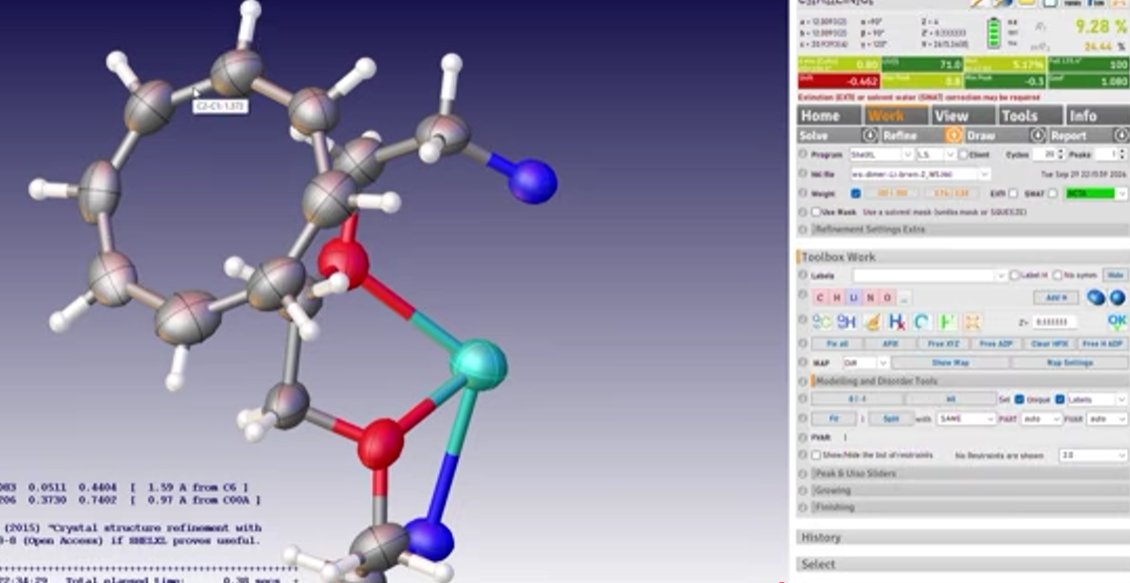Click the cyan circular arrow icon

[x=922, y=321]
